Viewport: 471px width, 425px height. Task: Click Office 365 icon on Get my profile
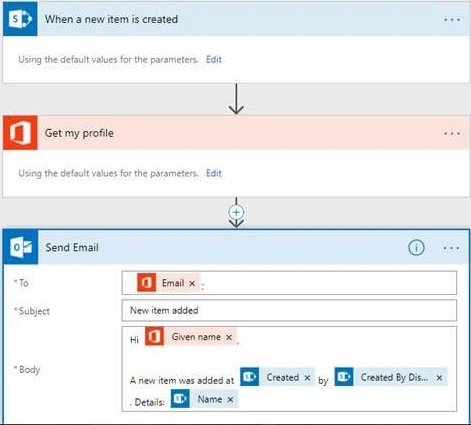point(20,133)
